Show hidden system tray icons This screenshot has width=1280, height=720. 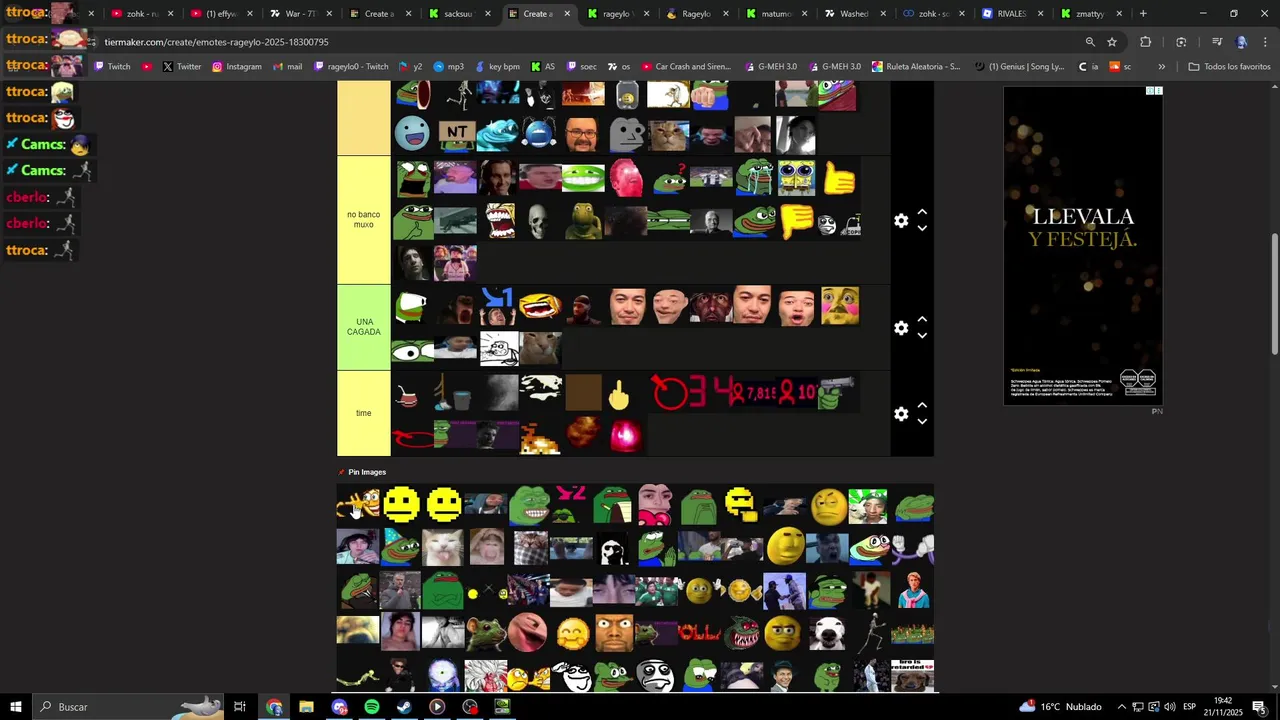[1121, 707]
